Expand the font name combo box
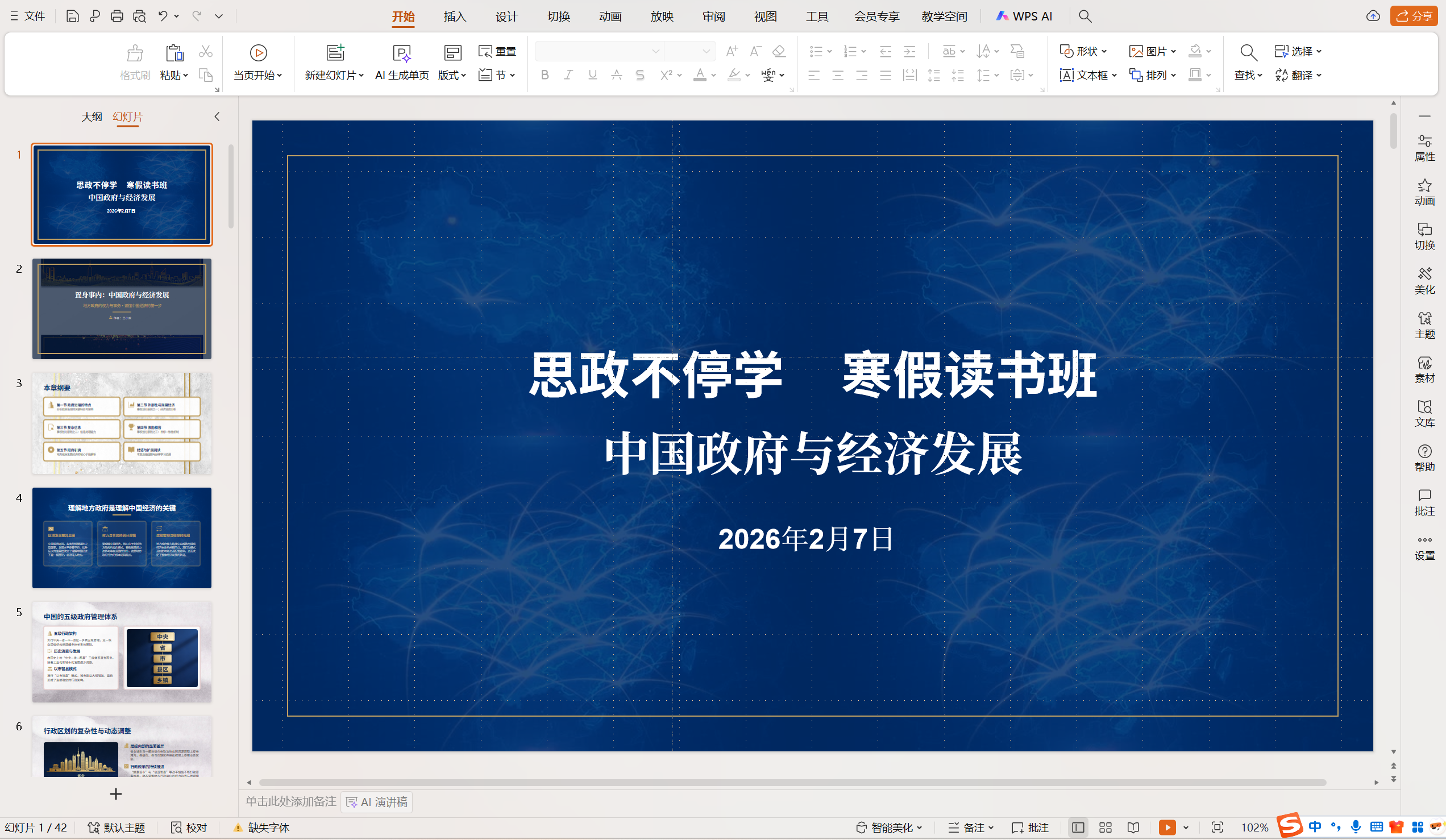The width and height of the screenshot is (1446, 840). click(x=655, y=52)
